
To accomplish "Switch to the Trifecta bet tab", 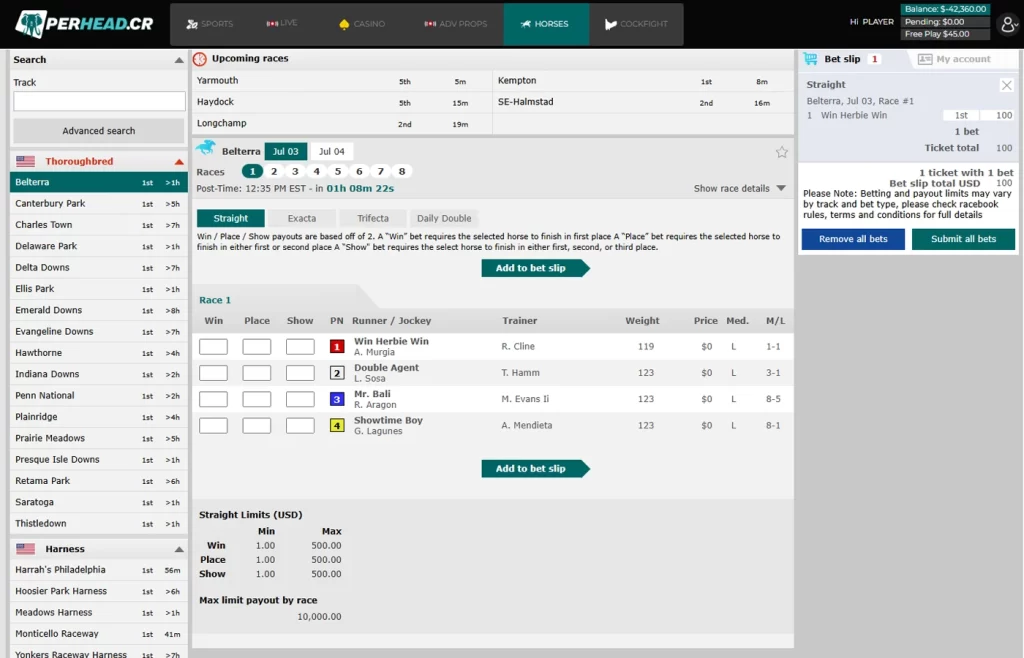I will (373, 218).
